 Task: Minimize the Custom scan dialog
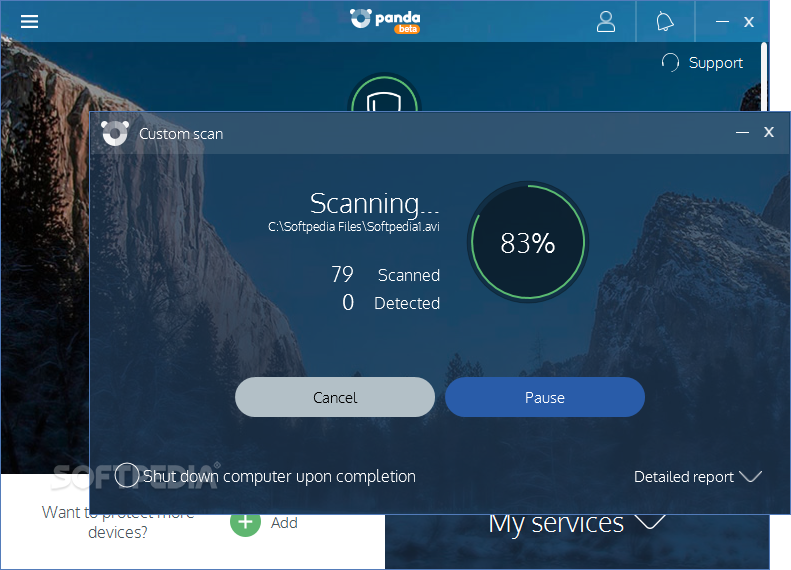click(x=742, y=133)
